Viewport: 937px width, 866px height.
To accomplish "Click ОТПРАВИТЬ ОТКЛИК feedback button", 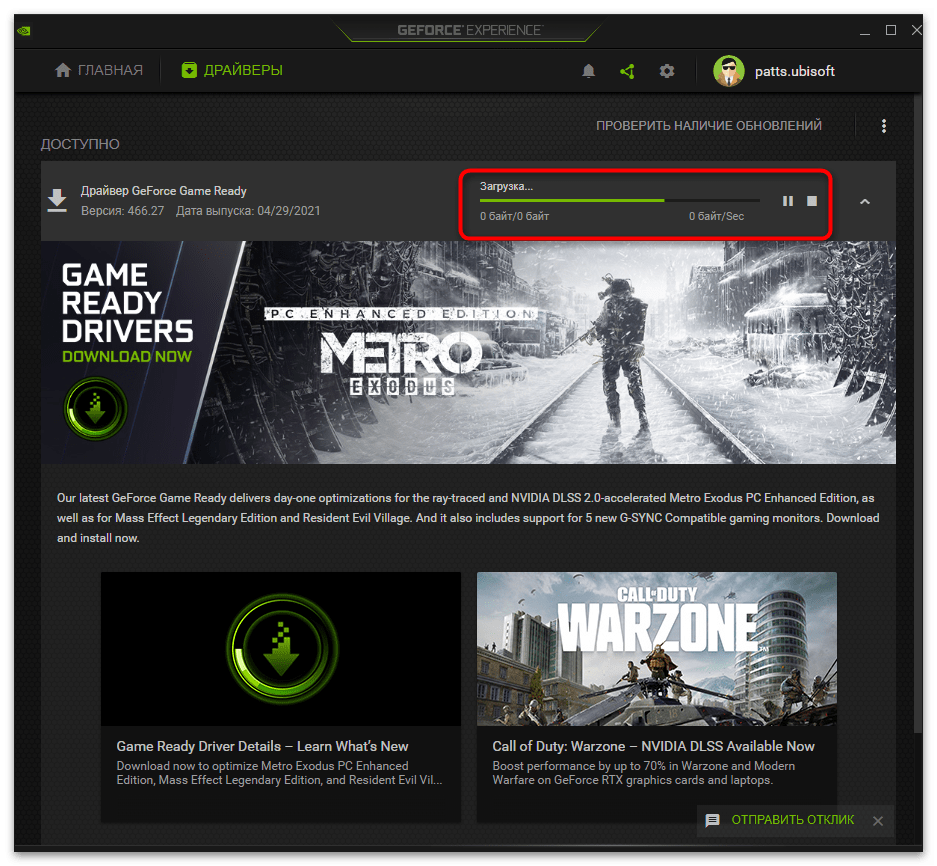I will (780, 820).
